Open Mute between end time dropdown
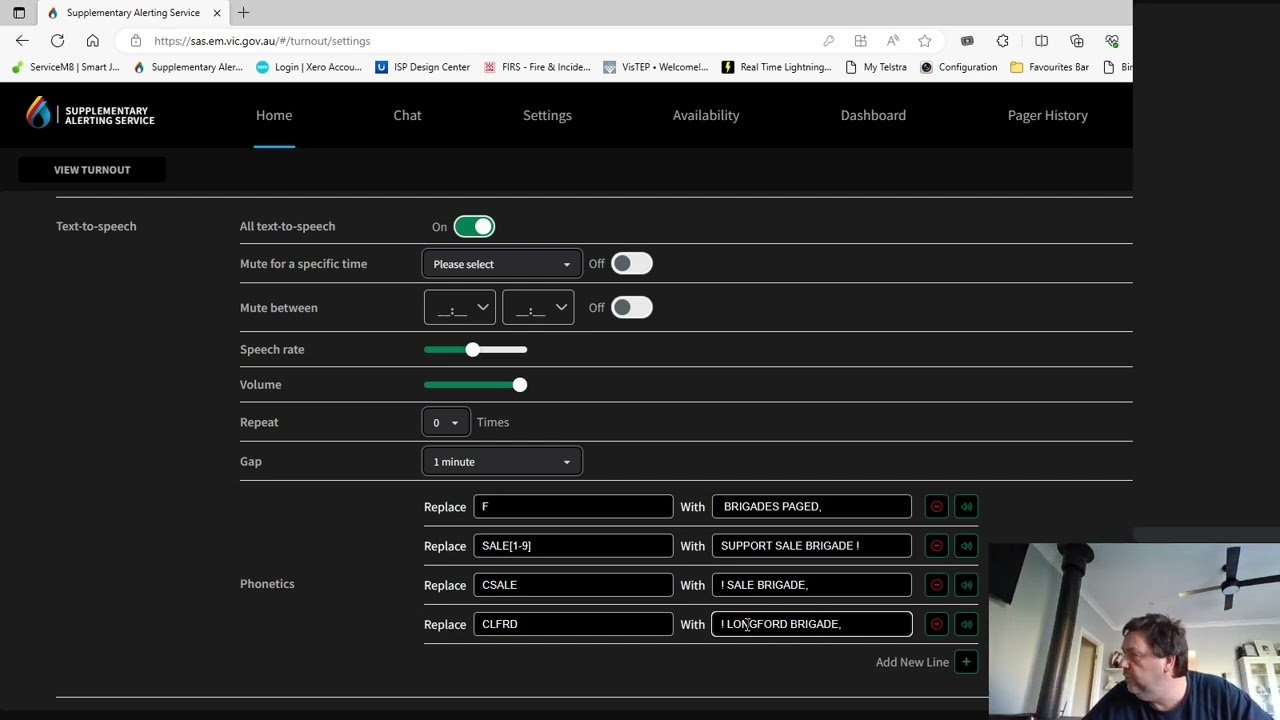1280x720 pixels. tap(538, 308)
